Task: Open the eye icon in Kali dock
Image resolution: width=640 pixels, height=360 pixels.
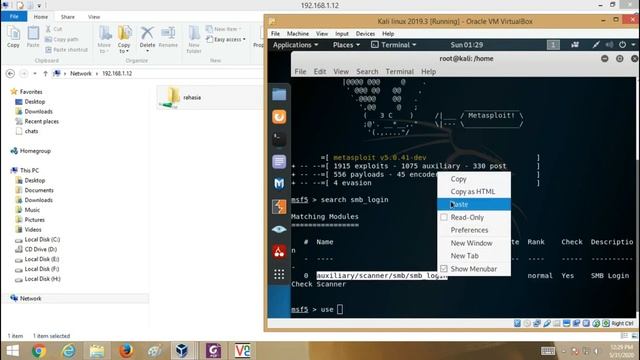Action: click(x=279, y=229)
